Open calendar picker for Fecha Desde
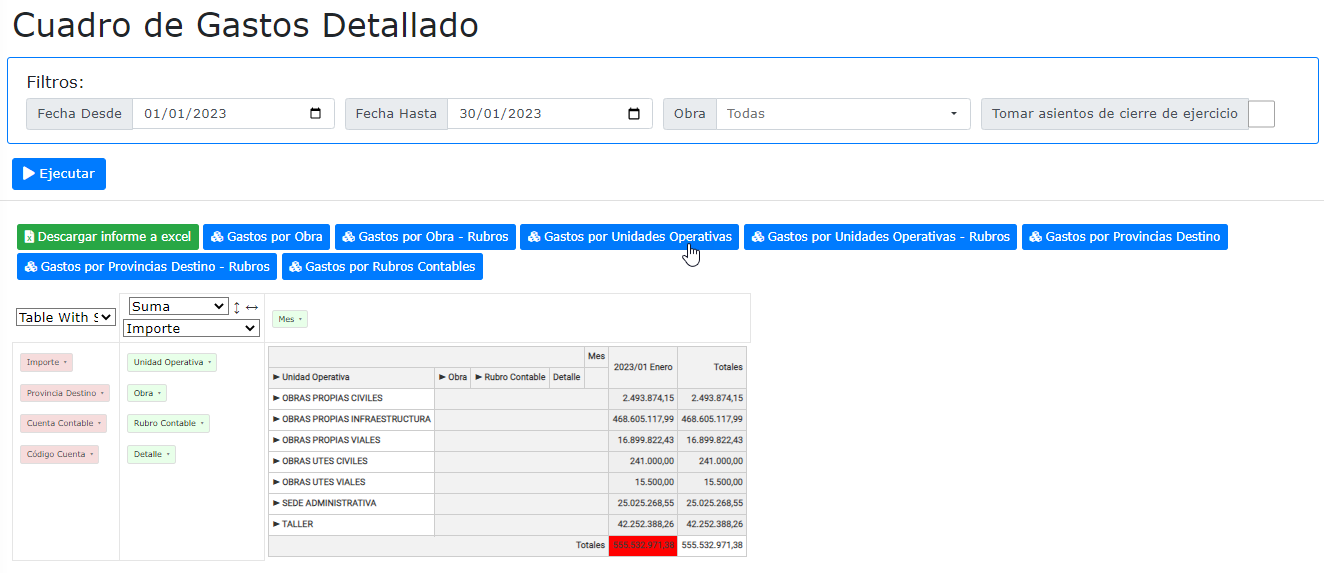 pyautogui.click(x=316, y=114)
